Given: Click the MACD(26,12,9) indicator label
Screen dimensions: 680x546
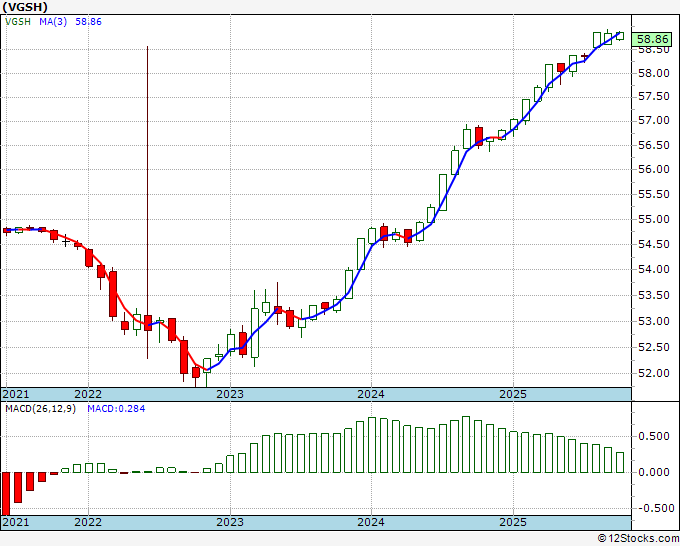Looking at the screenshot, I should click(40, 409).
